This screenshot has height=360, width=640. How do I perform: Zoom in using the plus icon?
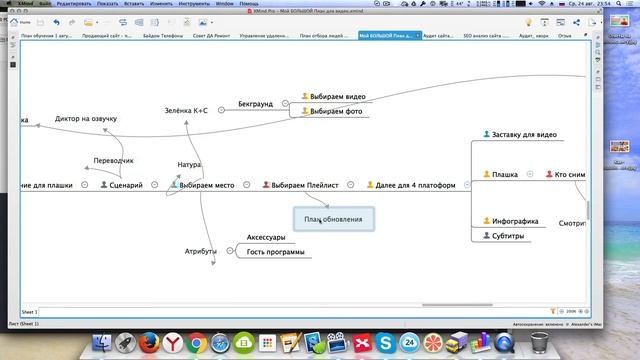(x=580, y=311)
